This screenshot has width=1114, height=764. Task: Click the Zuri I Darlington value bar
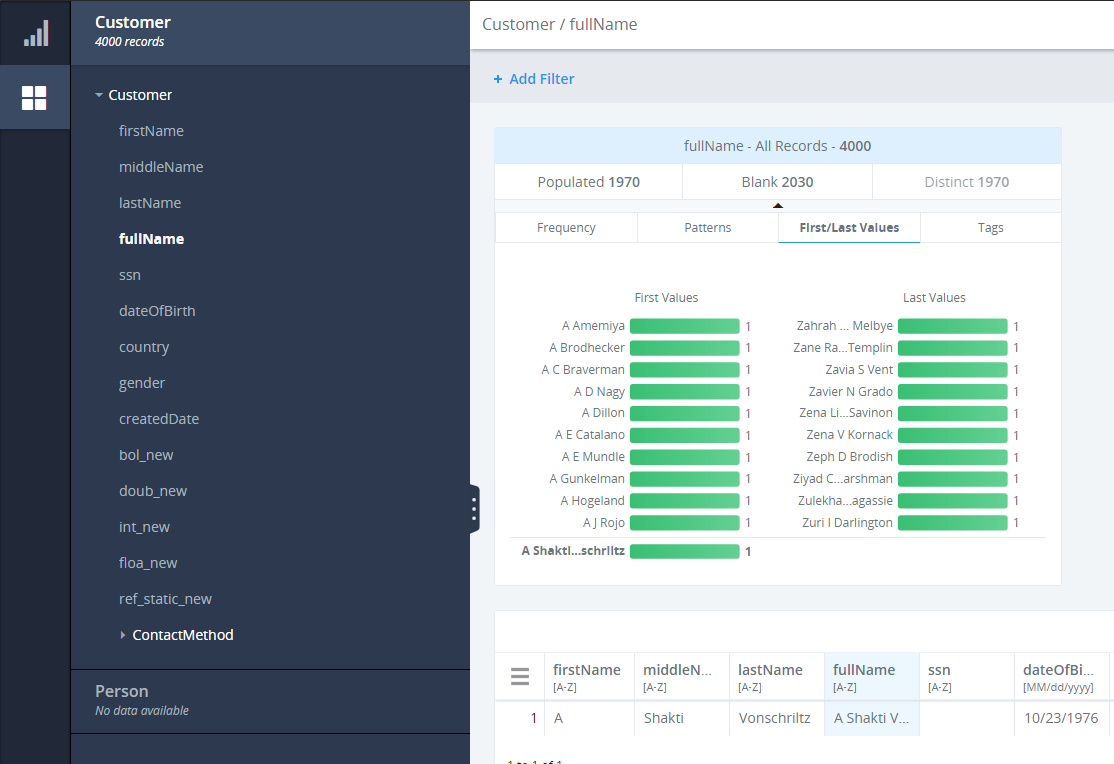[x=953, y=522]
